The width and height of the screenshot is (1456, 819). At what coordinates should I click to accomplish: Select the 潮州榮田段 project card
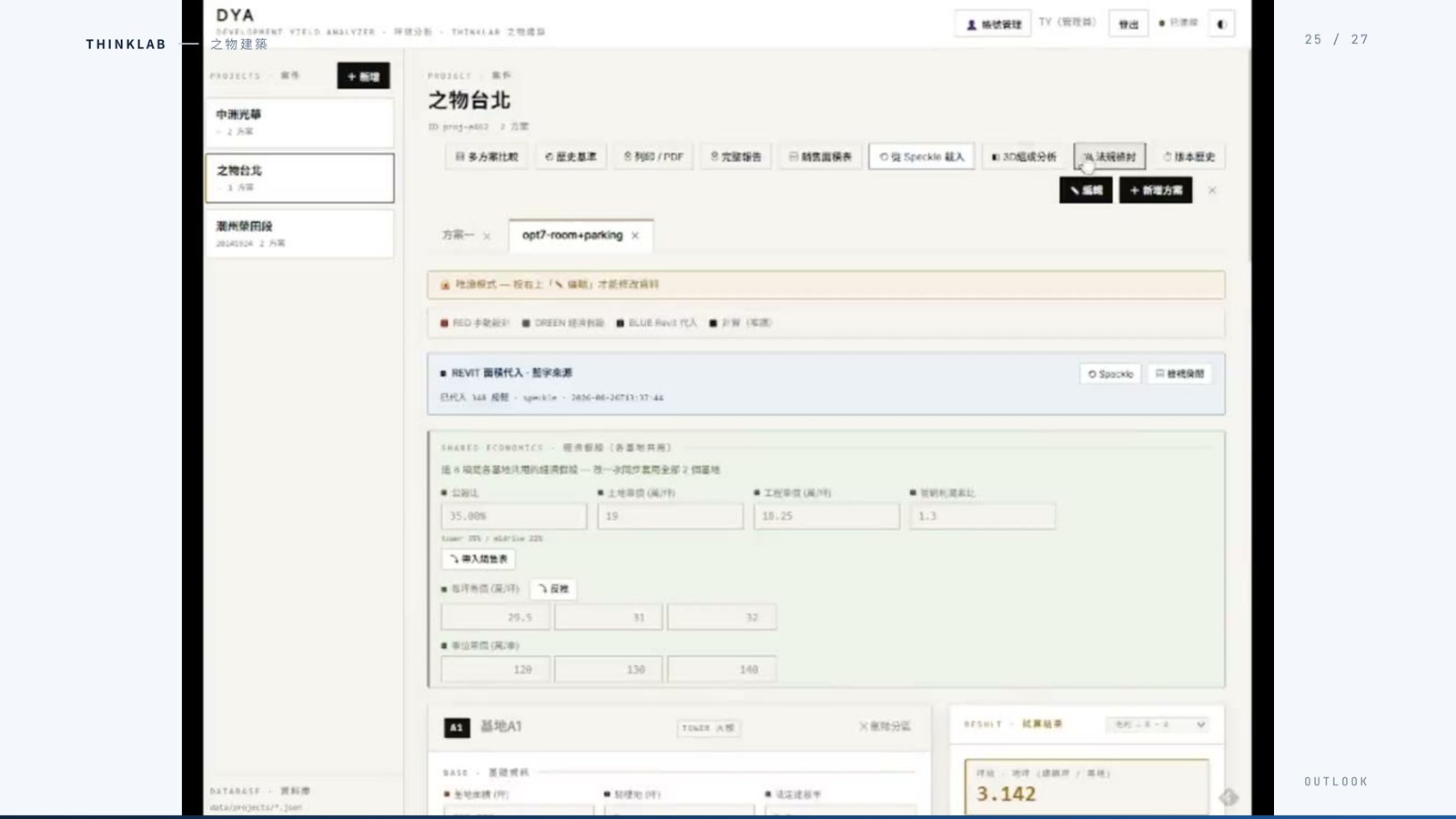tap(300, 234)
